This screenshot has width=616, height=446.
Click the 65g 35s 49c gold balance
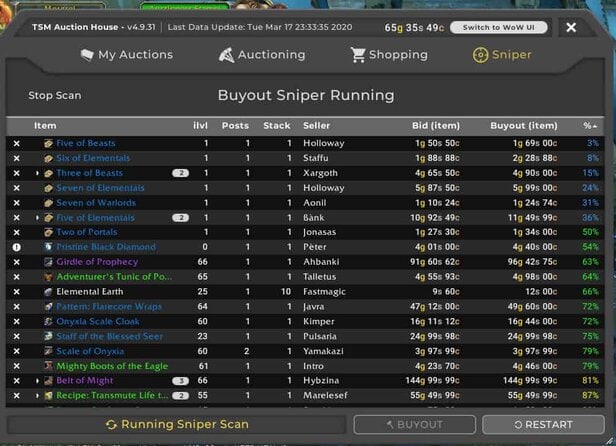(414, 28)
